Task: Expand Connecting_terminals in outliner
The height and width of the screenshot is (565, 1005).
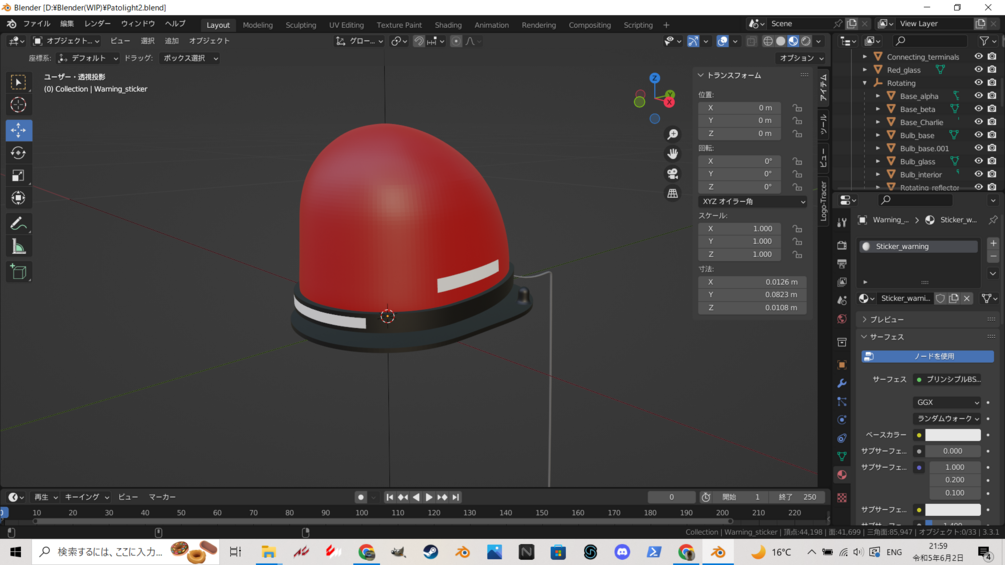Action: click(x=865, y=56)
